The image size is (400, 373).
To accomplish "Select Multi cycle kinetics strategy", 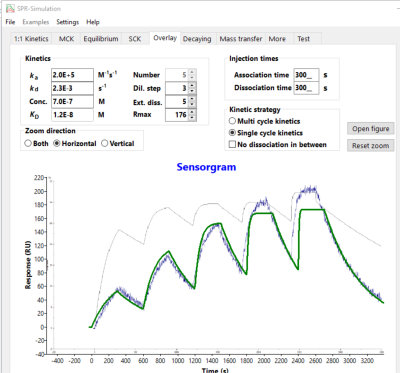I will pos(232,121).
